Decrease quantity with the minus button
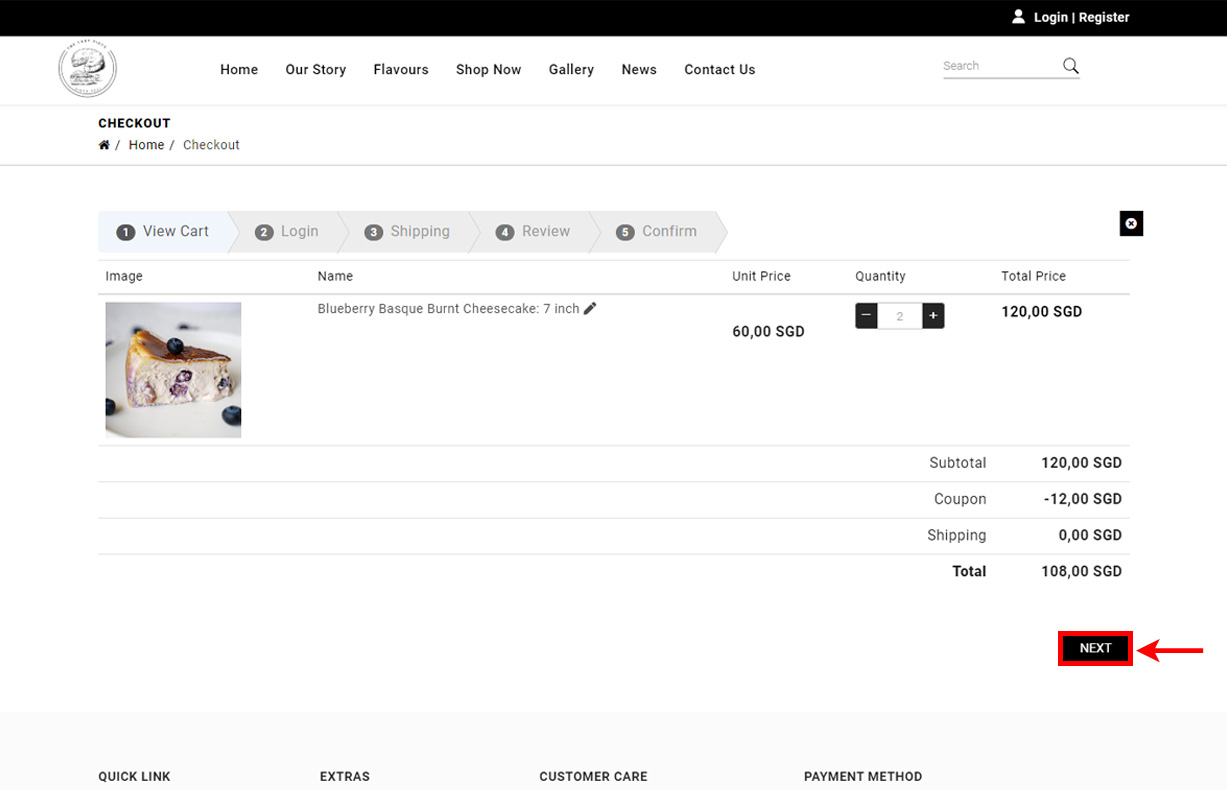 [867, 316]
